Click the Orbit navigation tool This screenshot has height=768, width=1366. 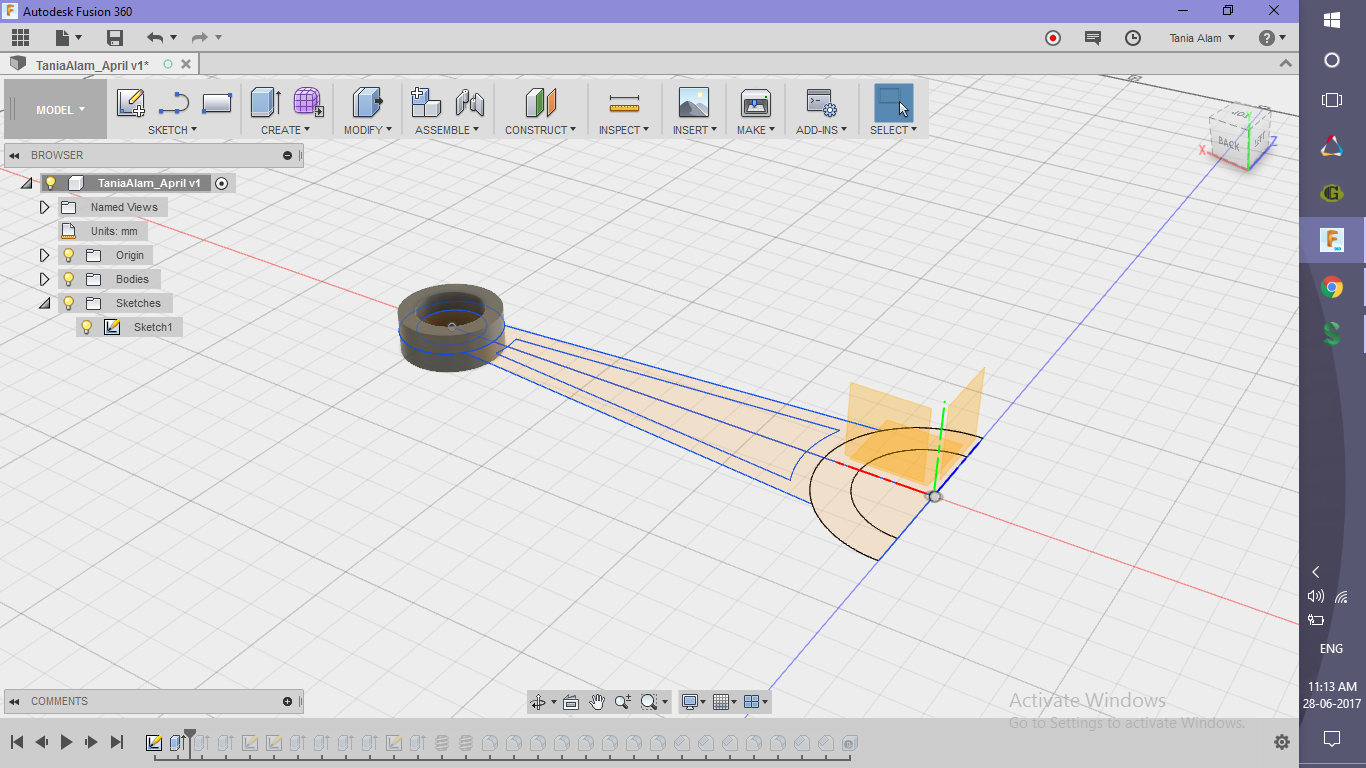538,702
